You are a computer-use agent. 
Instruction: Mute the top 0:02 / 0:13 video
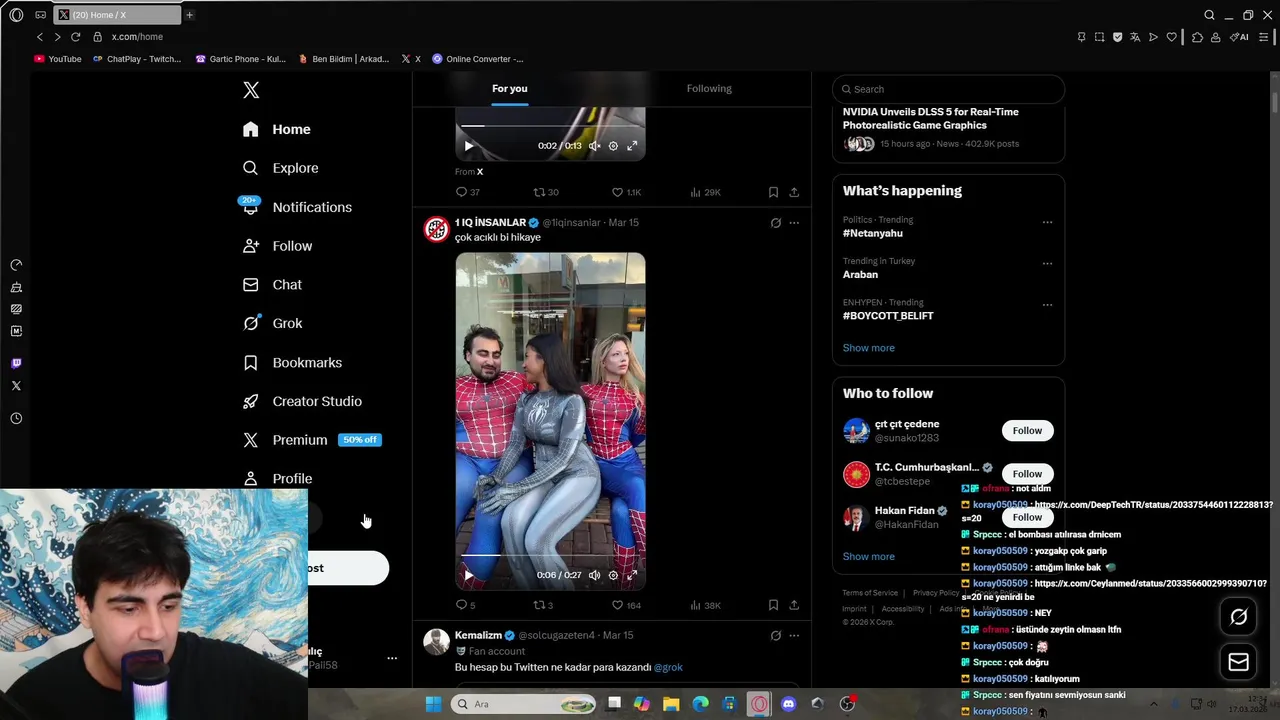click(x=594, y=146)
